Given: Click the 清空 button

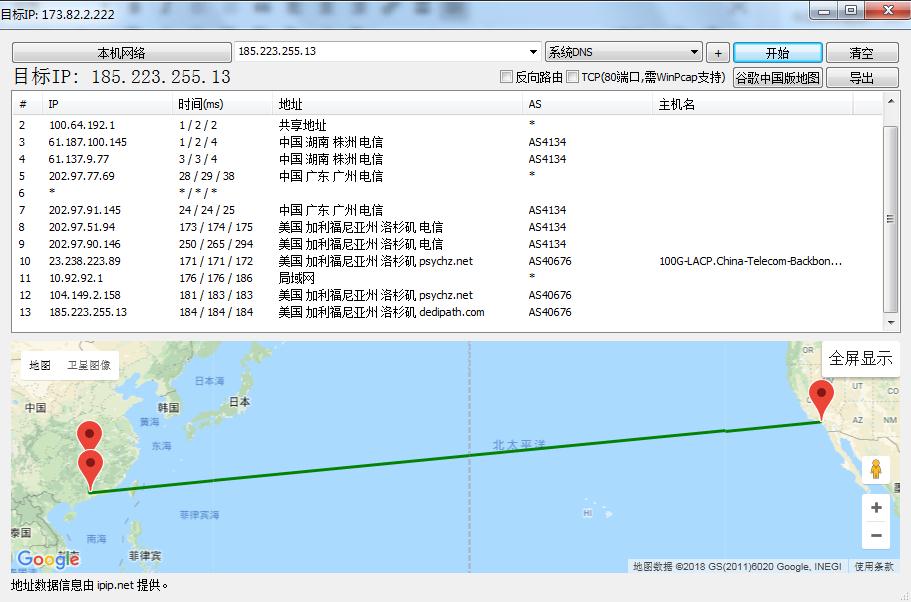Looking at the screenshot, I should click(x=861, y=53).
